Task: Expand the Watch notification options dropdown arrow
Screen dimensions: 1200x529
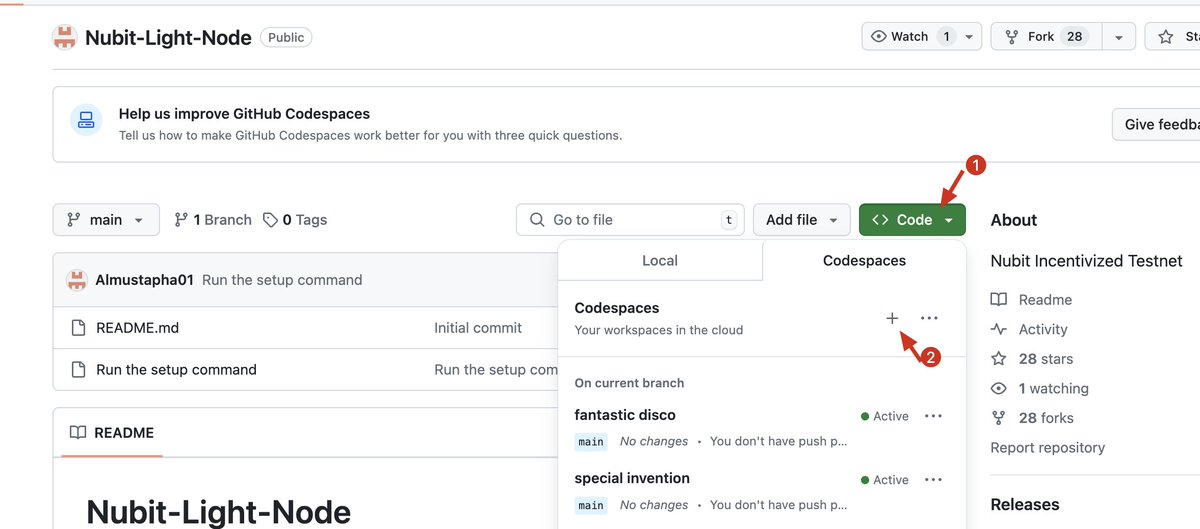Action: (x=969, y=37)
